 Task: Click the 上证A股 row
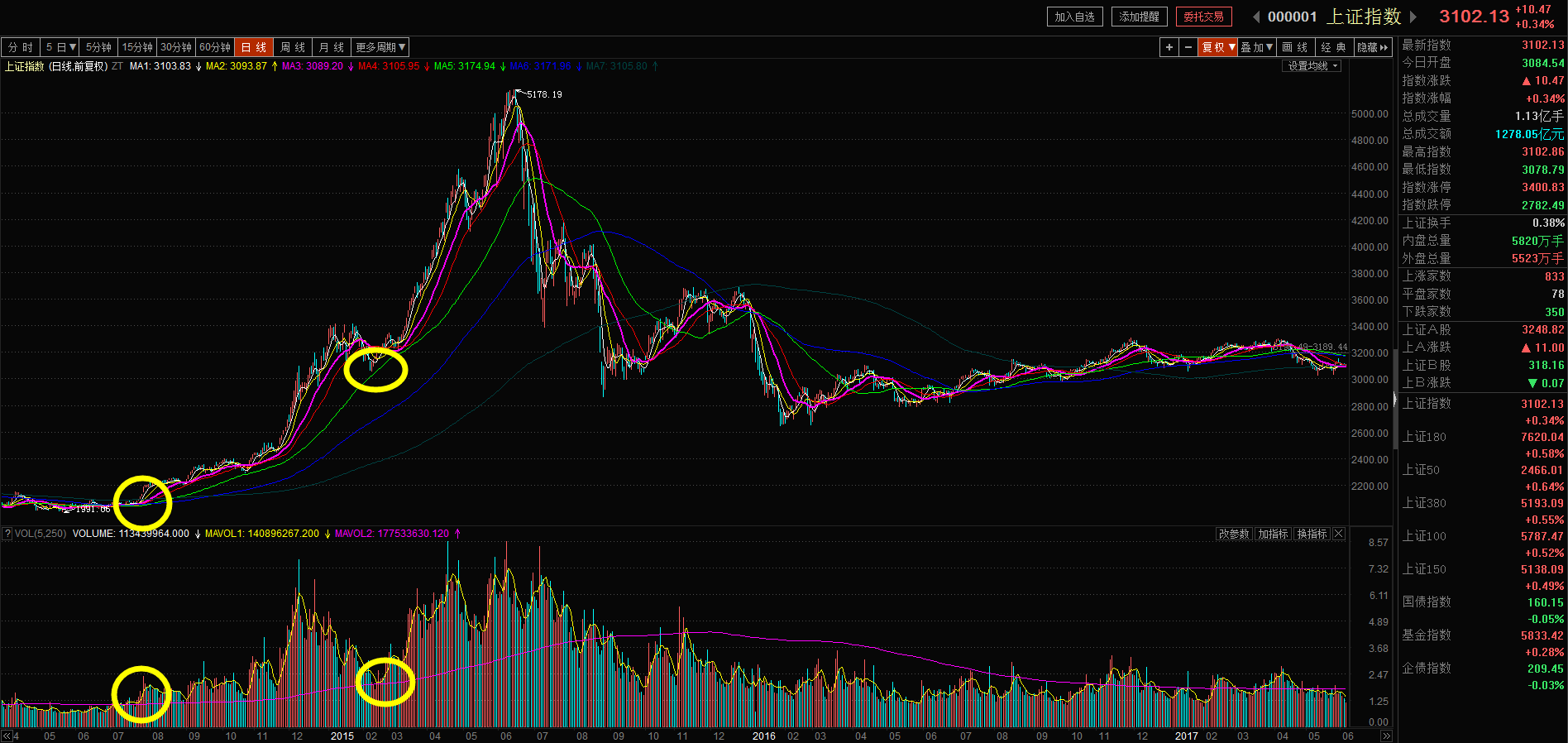pyautogui.click(x=1483, y=330)
